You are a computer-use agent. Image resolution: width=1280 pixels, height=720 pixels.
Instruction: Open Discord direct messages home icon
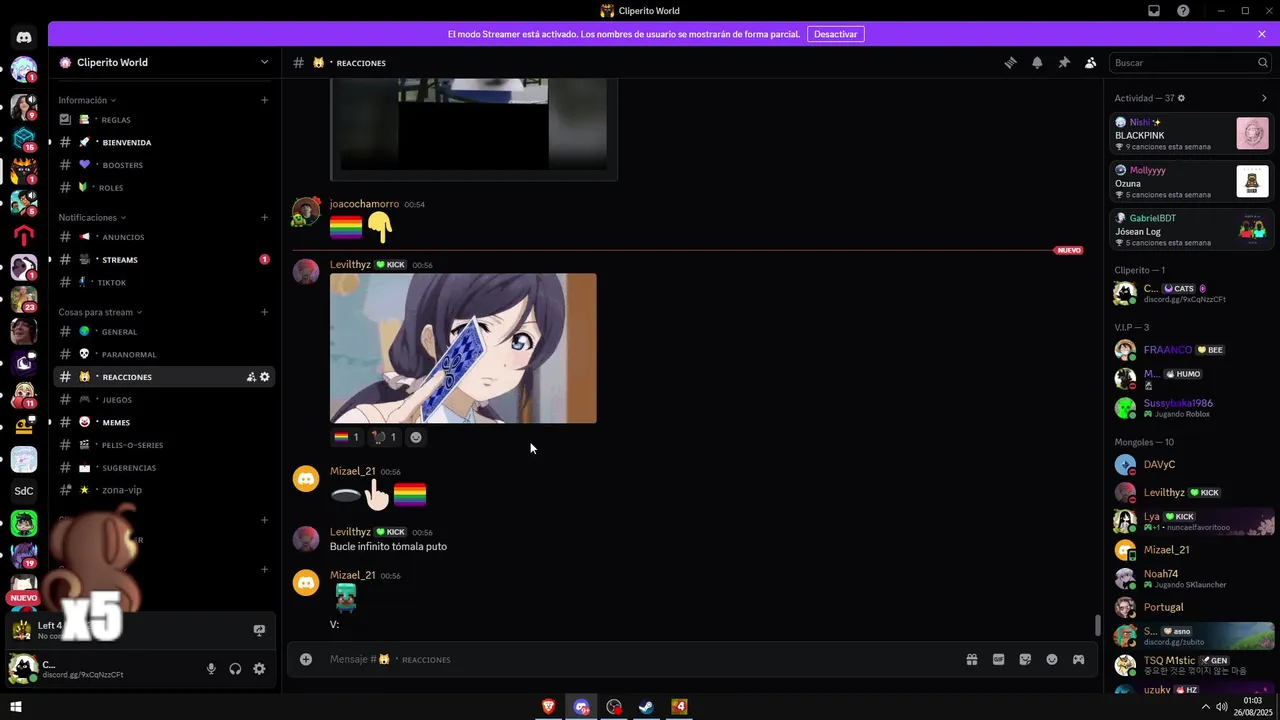24,38
